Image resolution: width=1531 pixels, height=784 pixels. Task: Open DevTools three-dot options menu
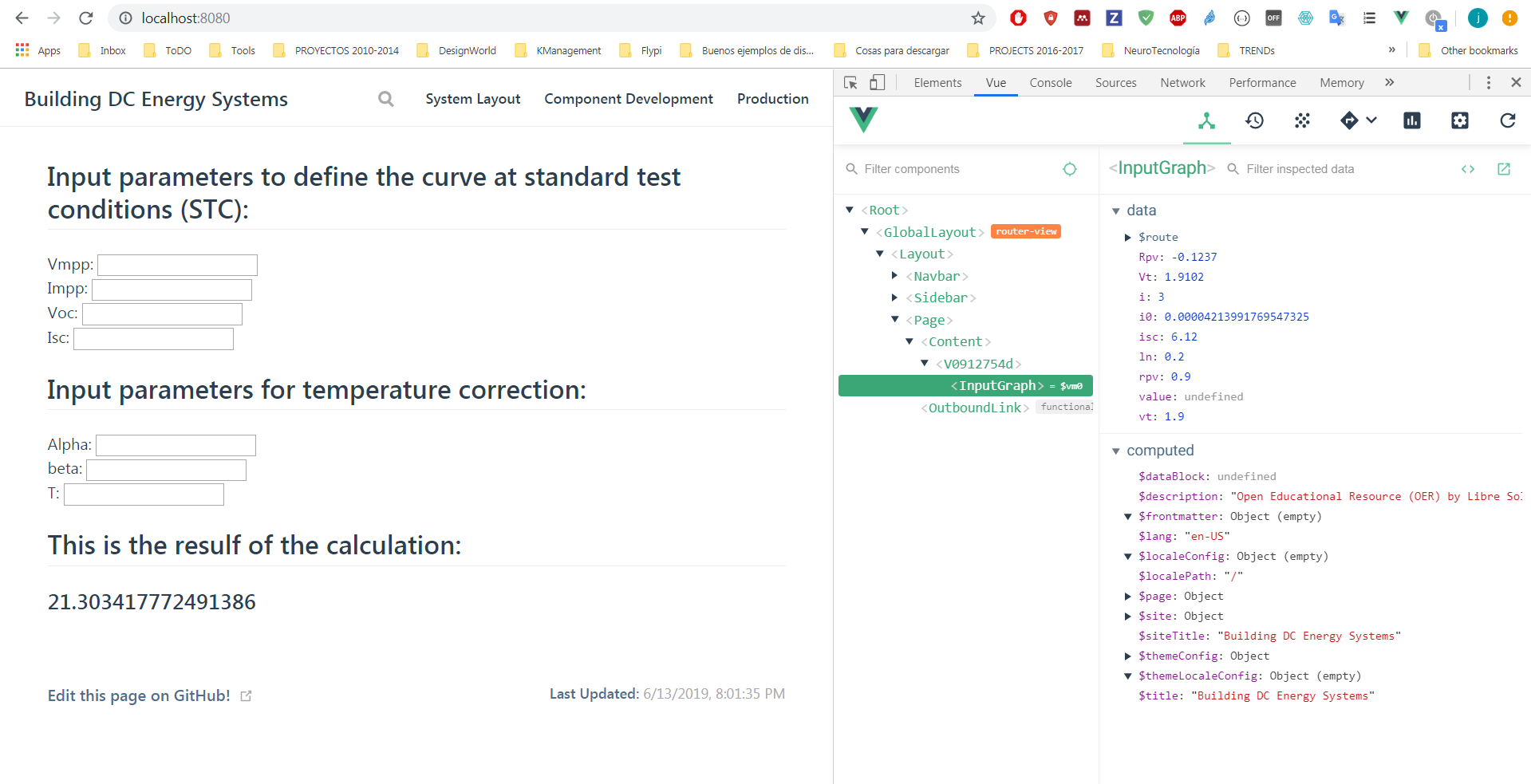(1489, 82)
